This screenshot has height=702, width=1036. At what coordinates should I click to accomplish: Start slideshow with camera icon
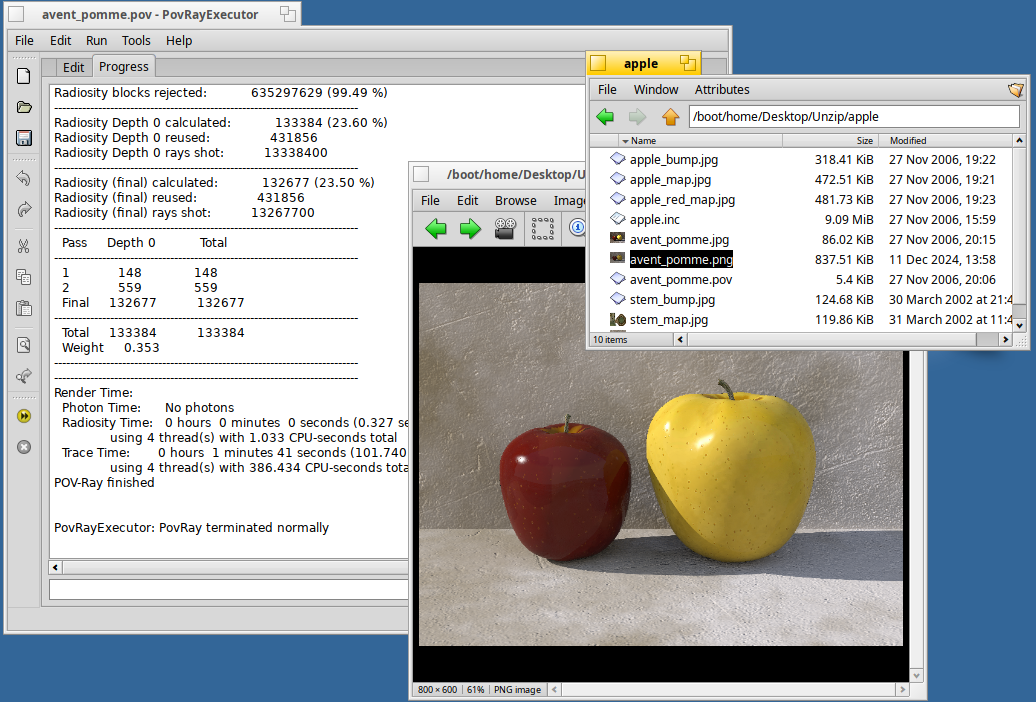click(505, 229)
